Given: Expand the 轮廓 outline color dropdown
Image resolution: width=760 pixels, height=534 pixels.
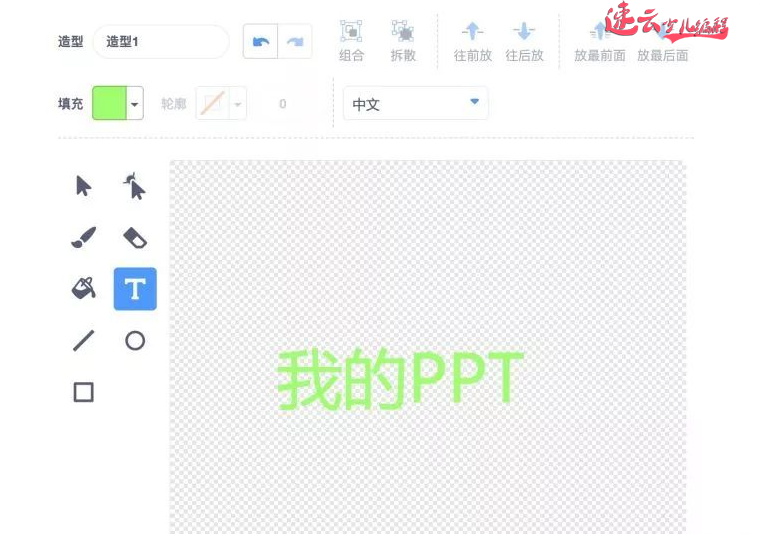Looking at the screenshot, I should tap(237, 103).
